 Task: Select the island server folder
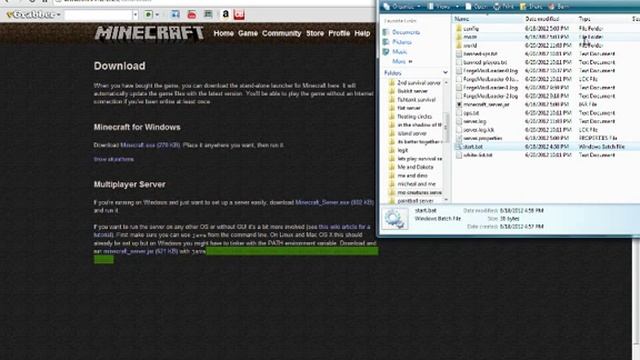pos(407,133)
